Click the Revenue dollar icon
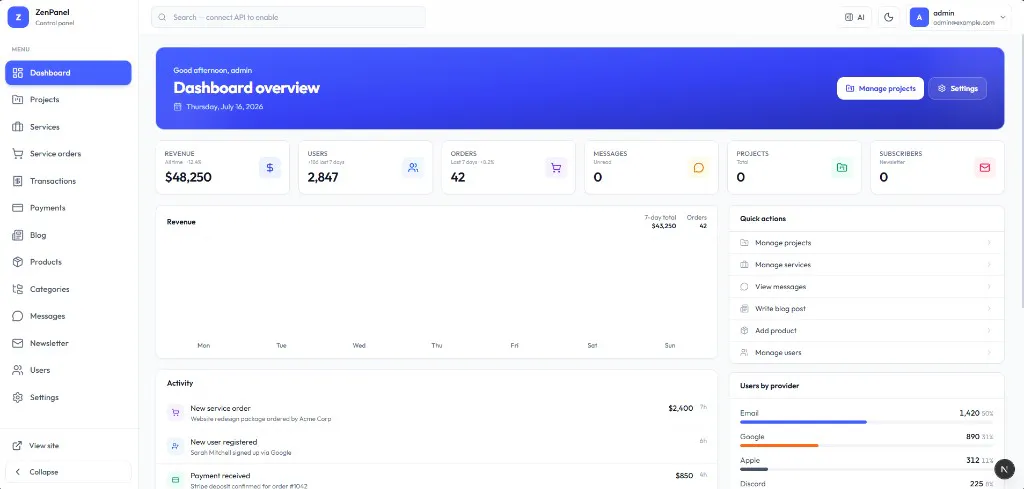Image resolution: width=1024 pixels, height=489 pixels. click(270, 168)
